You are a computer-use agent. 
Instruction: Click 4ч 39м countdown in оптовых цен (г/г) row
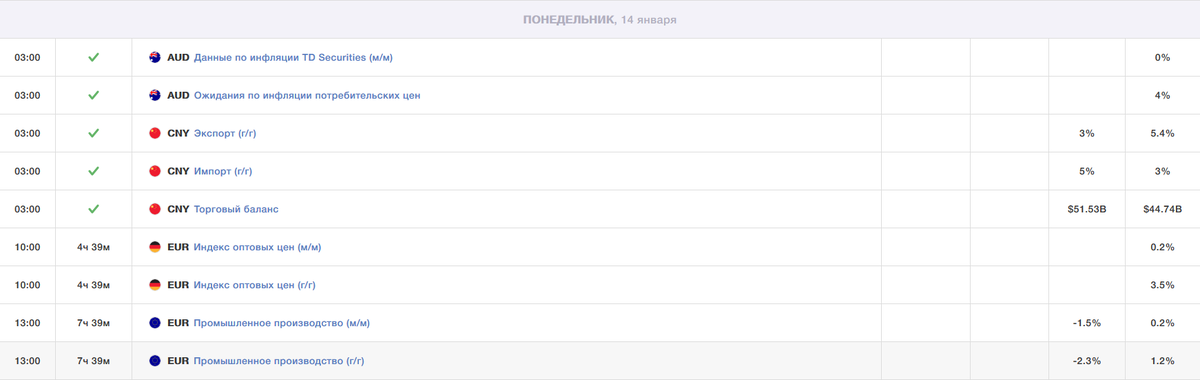point(93,286)
